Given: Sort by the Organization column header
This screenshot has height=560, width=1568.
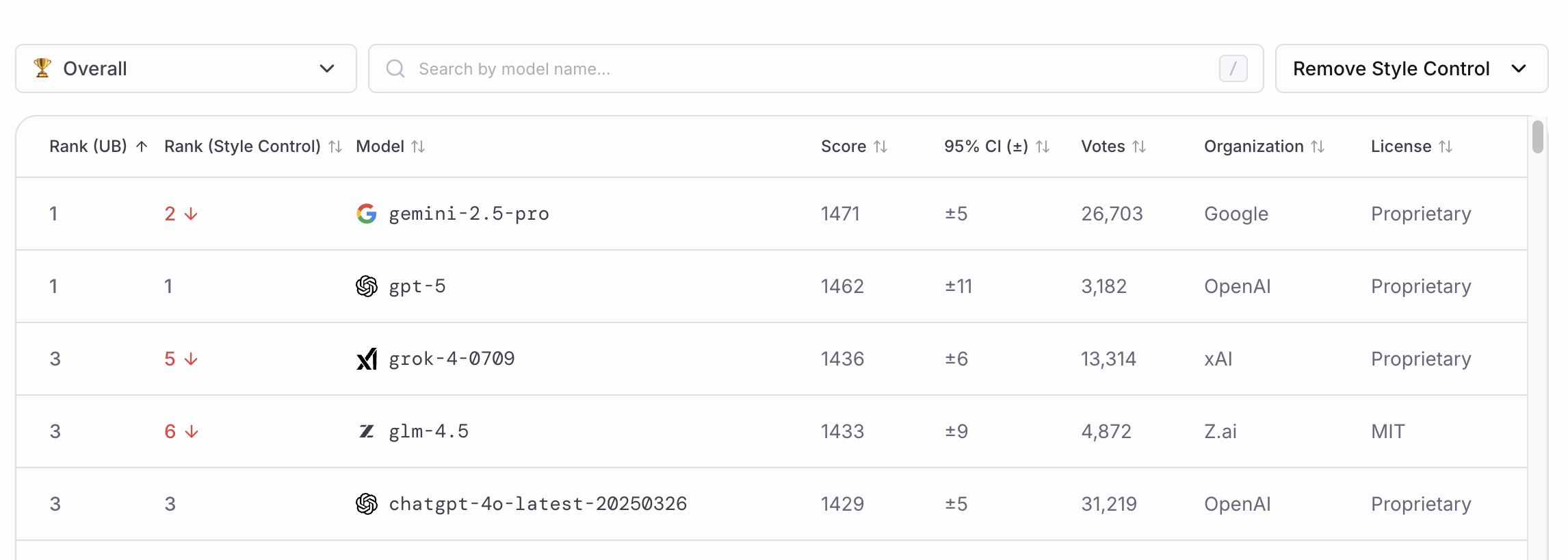Looking at the screenshot, I should pyautogui.click(x=1264, y=147).
